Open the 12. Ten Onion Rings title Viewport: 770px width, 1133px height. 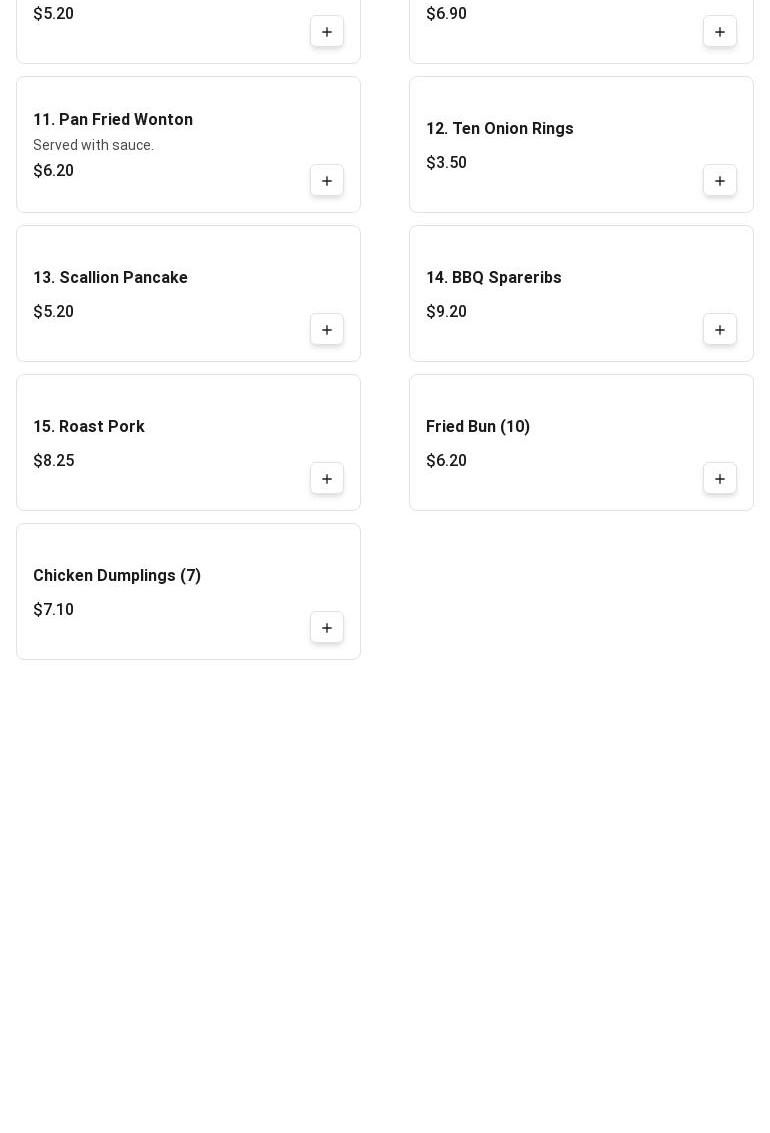[499, 129]
